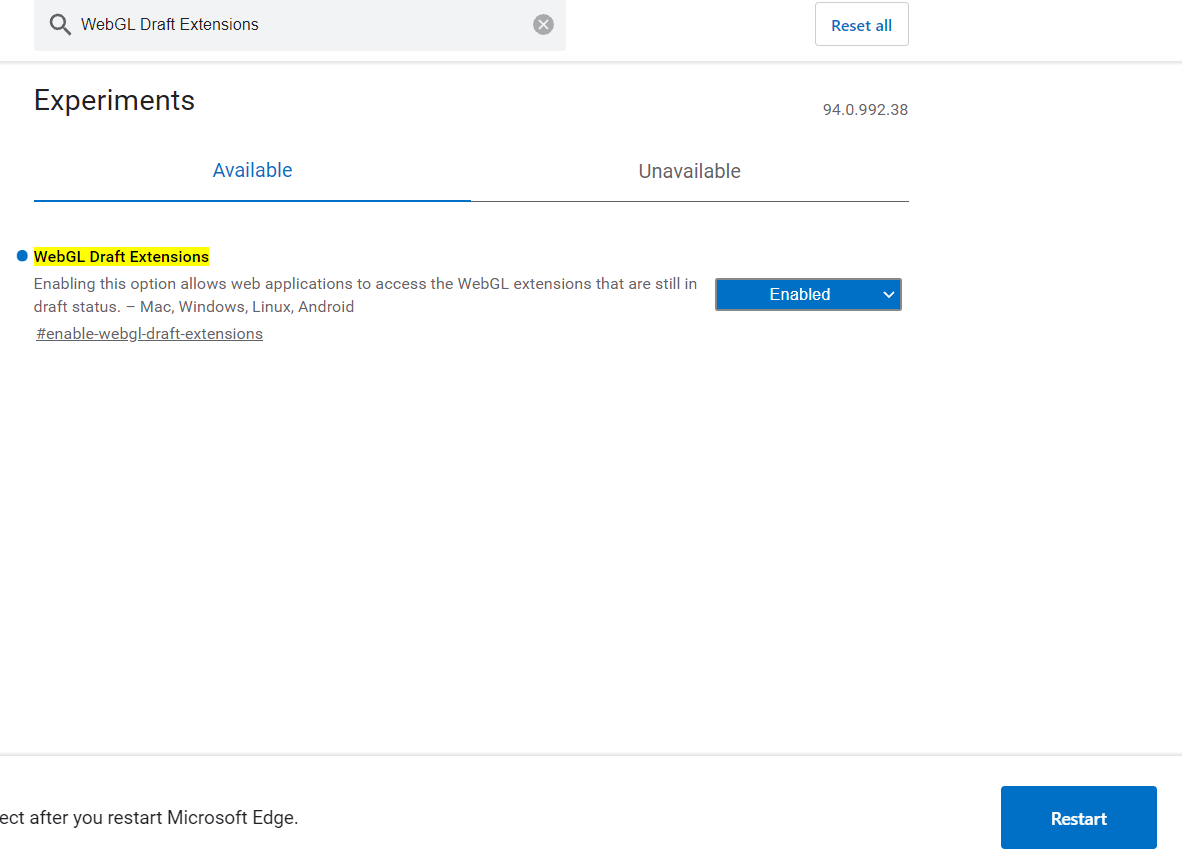Click the dropdown chevron on the Enabled selector
The height and width of the screenshot is (868, 1182).
(888, 294)
